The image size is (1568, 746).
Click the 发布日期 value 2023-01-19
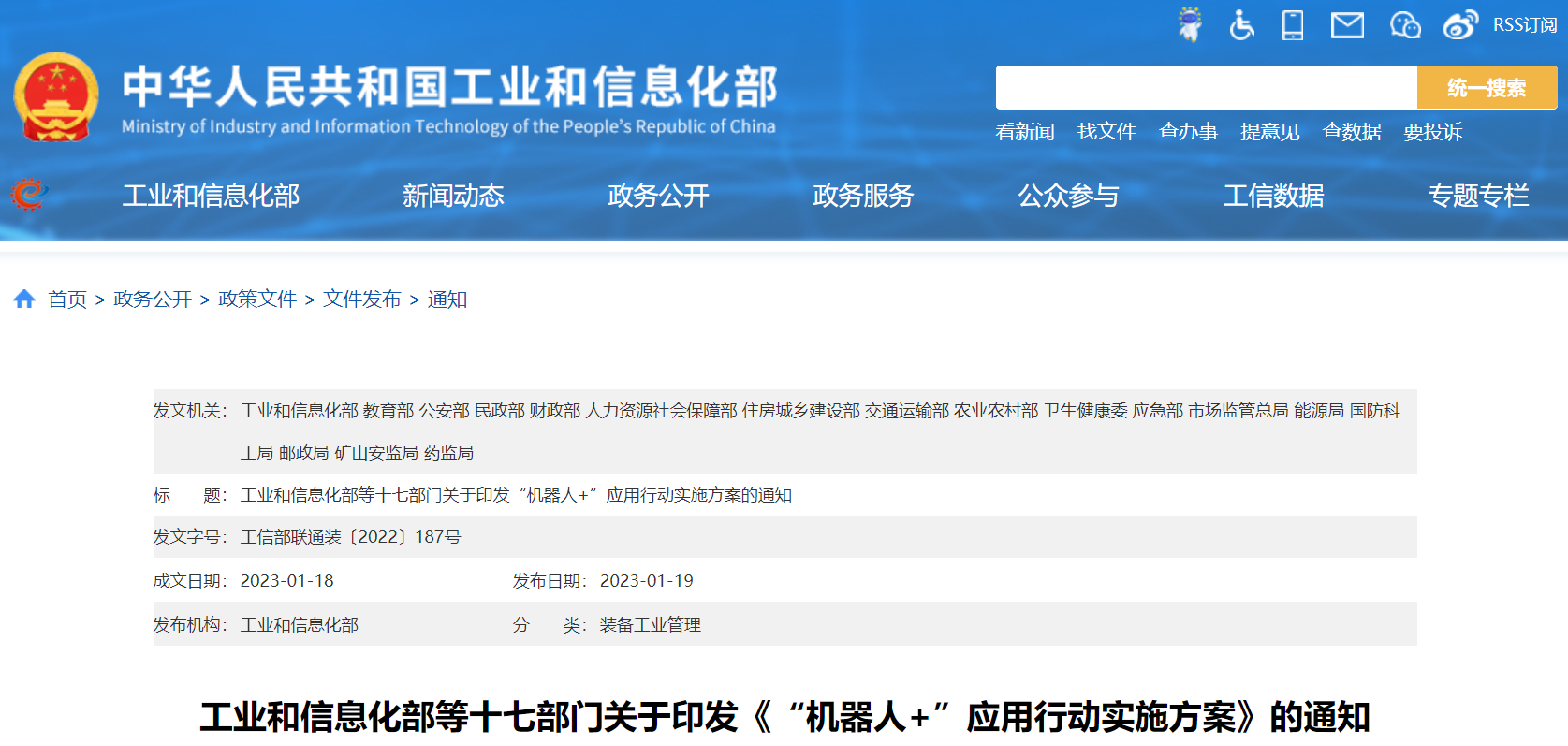point(646,581)
